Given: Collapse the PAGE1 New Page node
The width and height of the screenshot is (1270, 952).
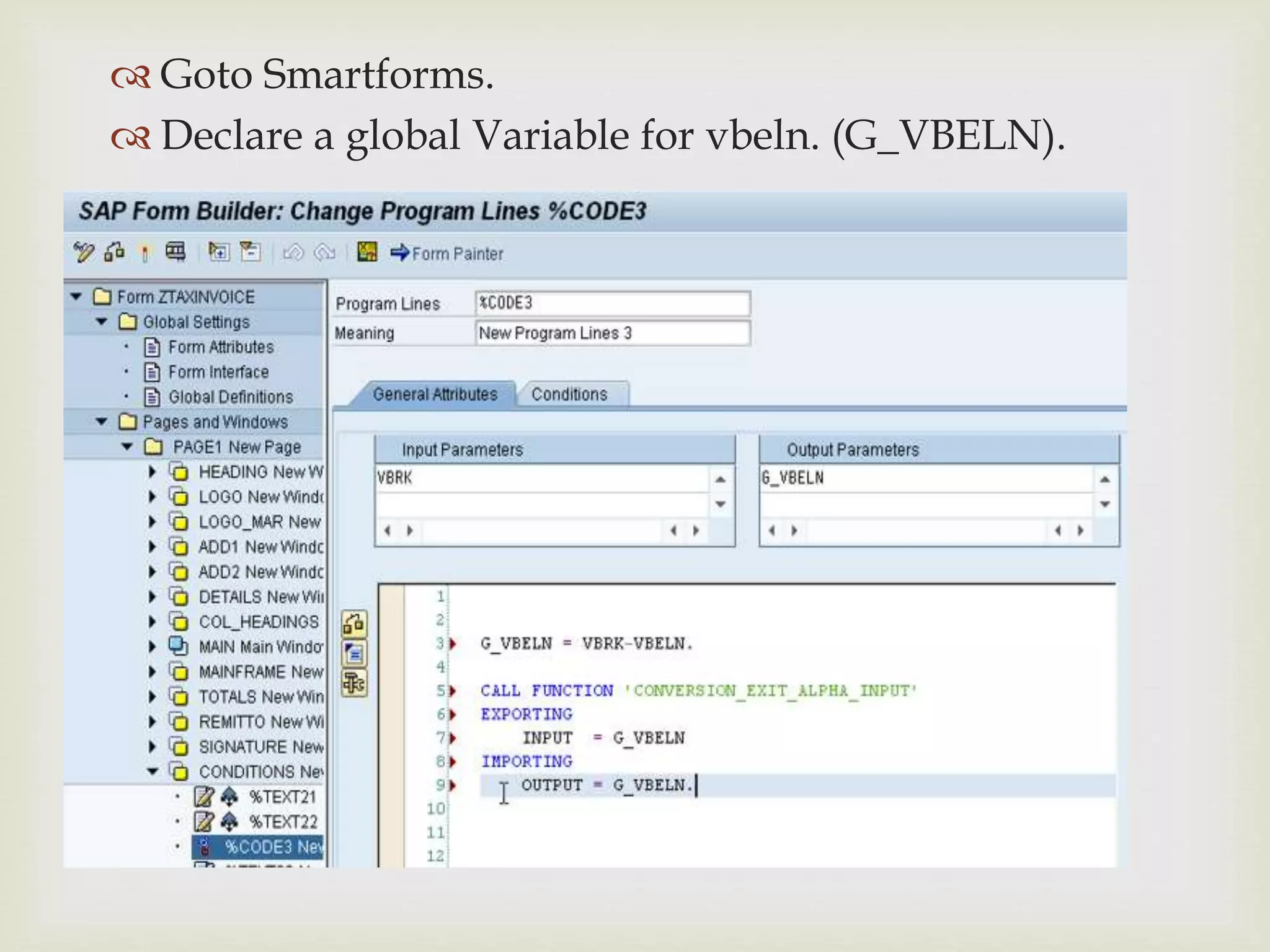Looking at the screenshot, I should pyautogui.click(x=127, y=447).
